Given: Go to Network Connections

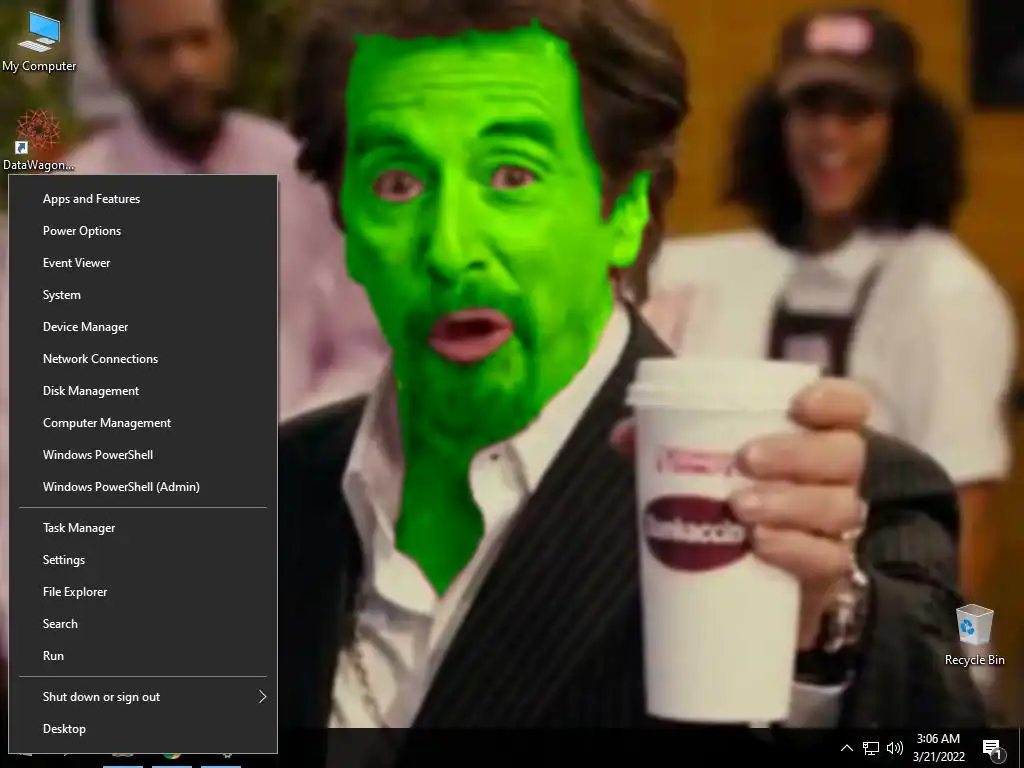Looking at the screenshot, I should [x=143, y=359].
